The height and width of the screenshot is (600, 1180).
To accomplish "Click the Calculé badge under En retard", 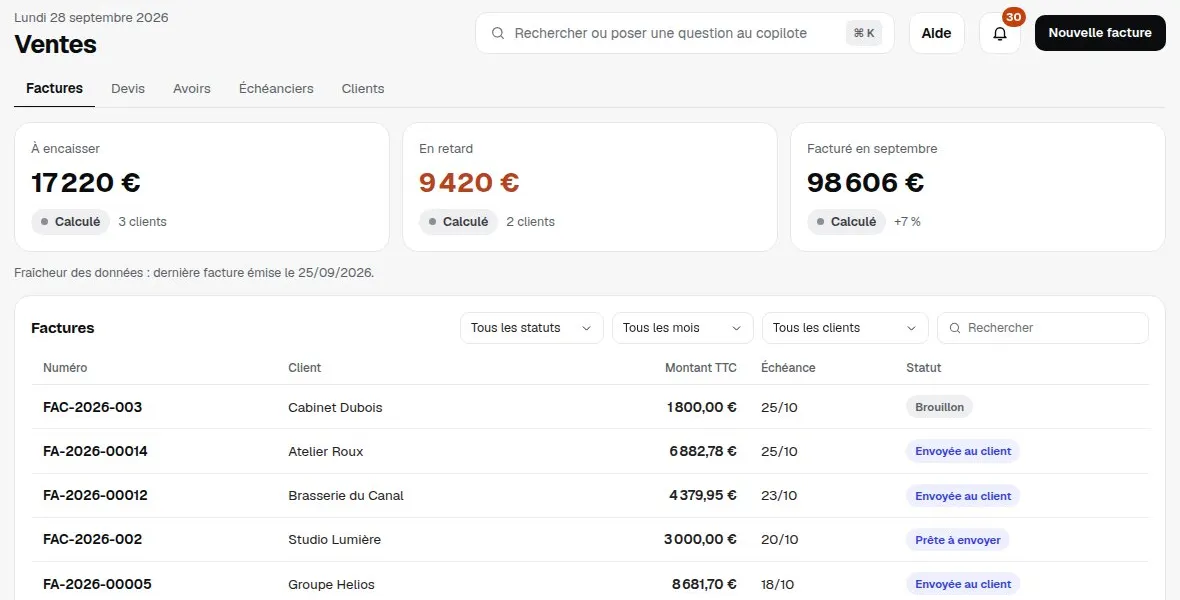I will (x=458, y=222).
